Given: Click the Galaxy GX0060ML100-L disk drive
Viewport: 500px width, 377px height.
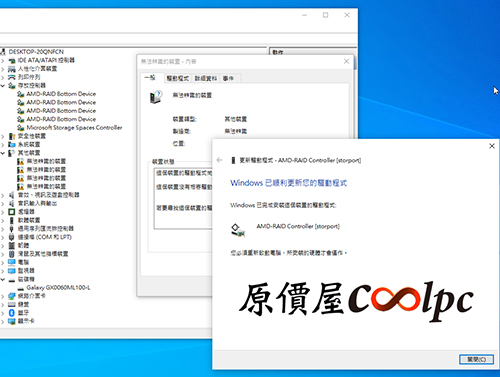Looking at the screenshot, I should click(x=58, y=287).
